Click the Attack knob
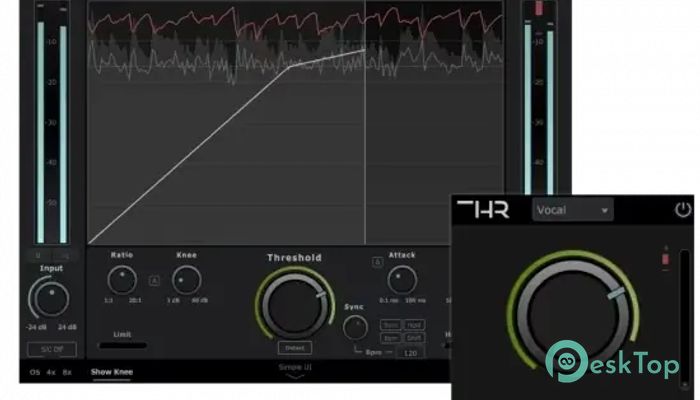Viewport: 700px width, 400px height. tap(401, 279)
